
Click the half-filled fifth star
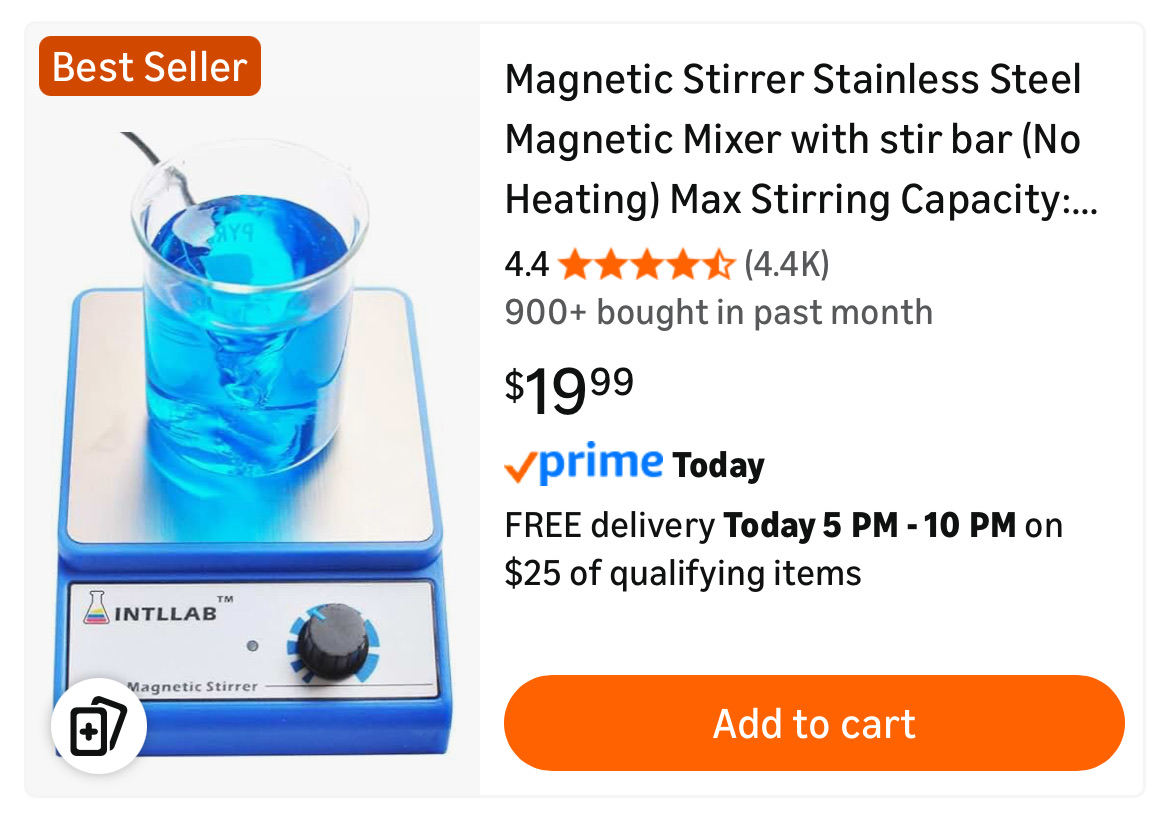[x=719, y=264]
